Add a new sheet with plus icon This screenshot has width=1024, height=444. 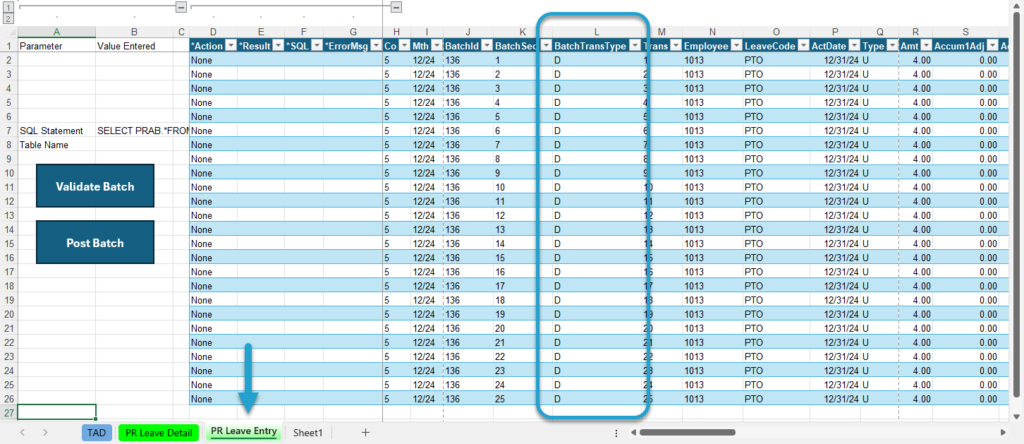pos(366,432)
